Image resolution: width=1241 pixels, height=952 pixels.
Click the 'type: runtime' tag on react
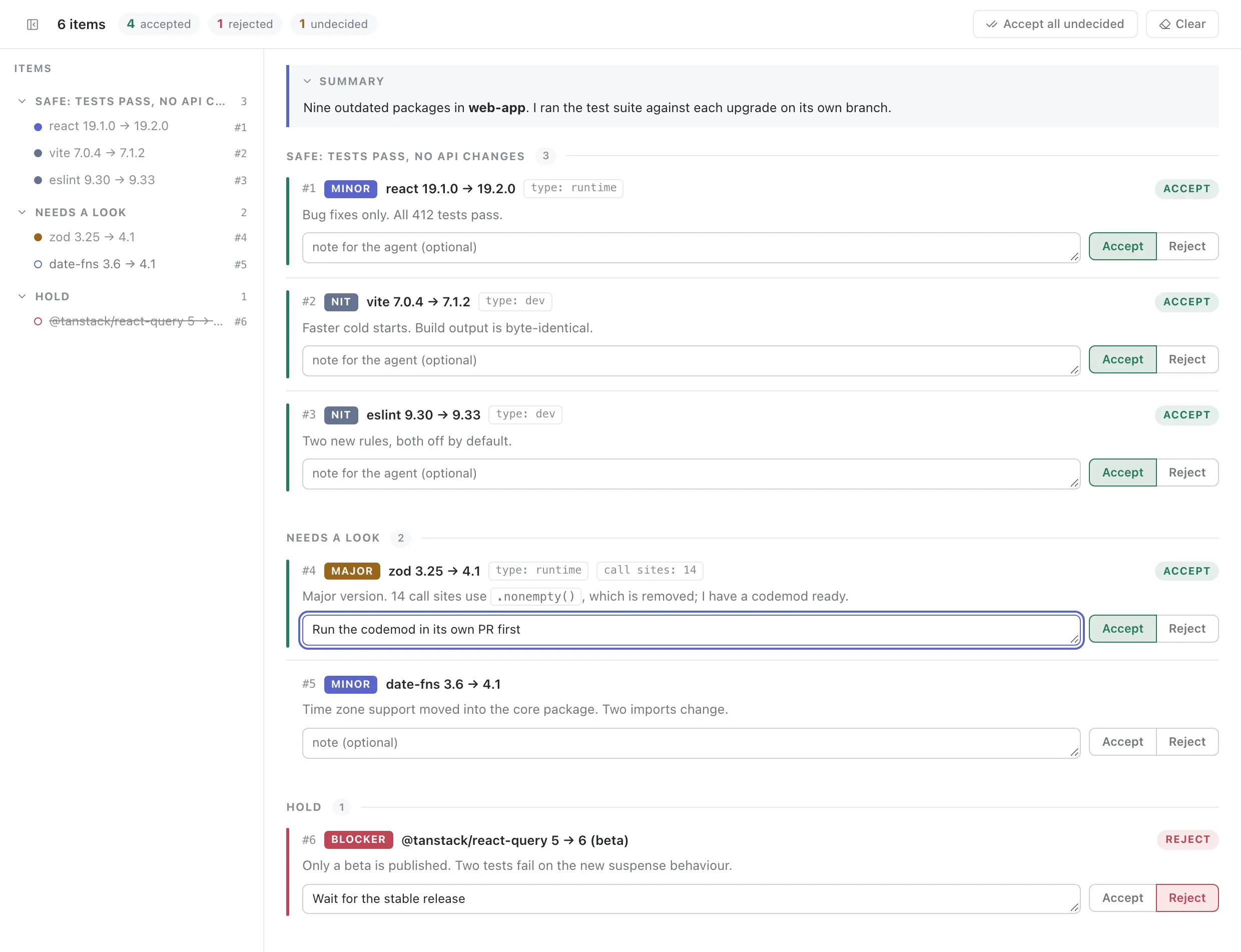pyautogui.click(x=573, y=188)
